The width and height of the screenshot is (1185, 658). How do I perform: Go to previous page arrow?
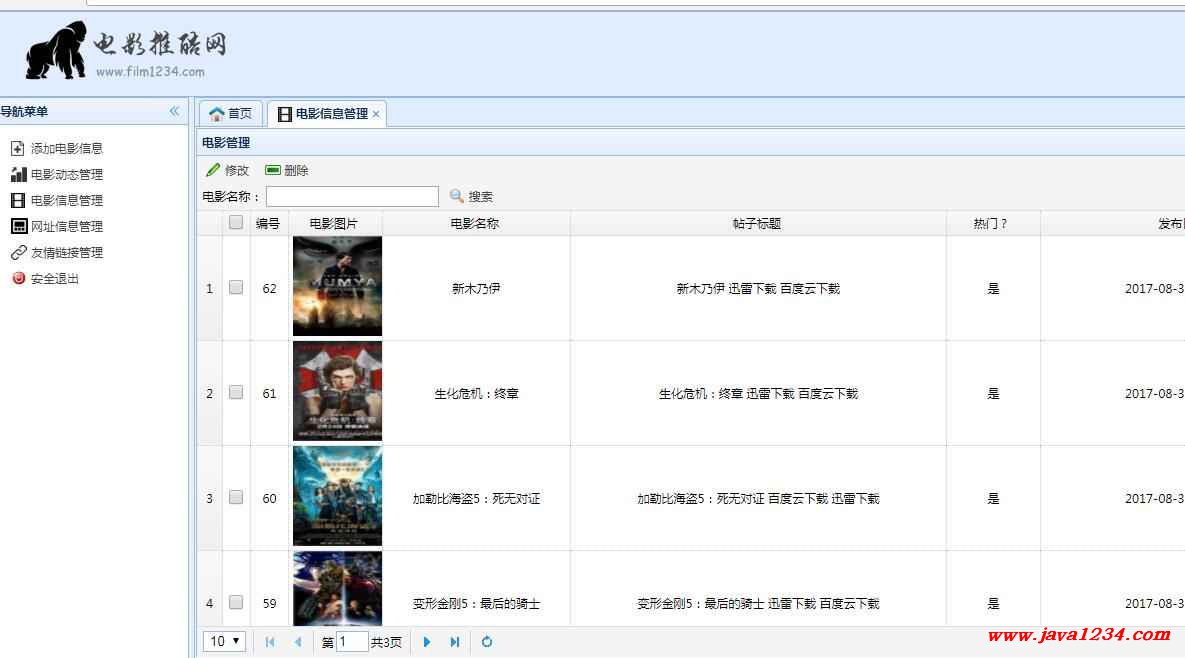click(x=298, y=642)
